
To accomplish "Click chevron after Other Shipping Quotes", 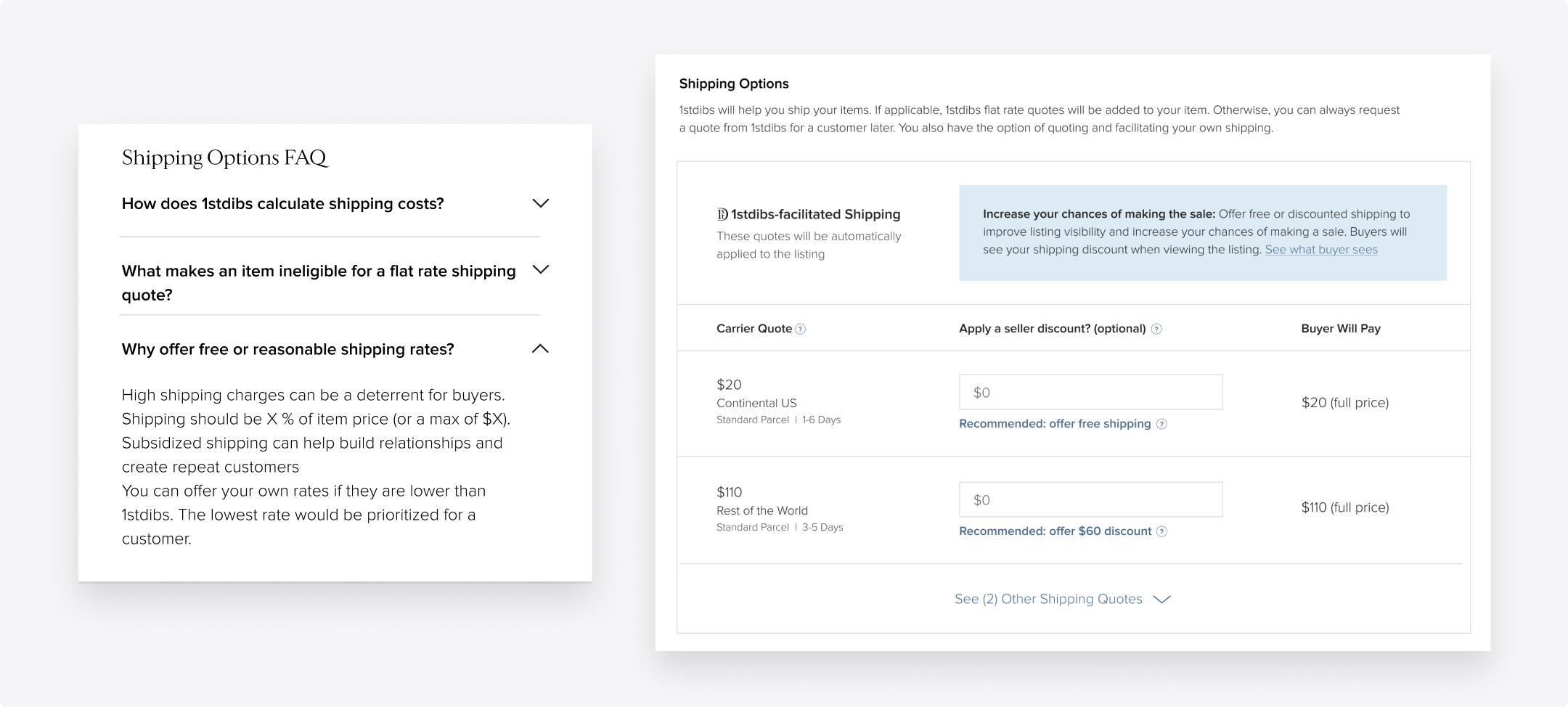I will pyautogui.click(x=1162, y=599).
